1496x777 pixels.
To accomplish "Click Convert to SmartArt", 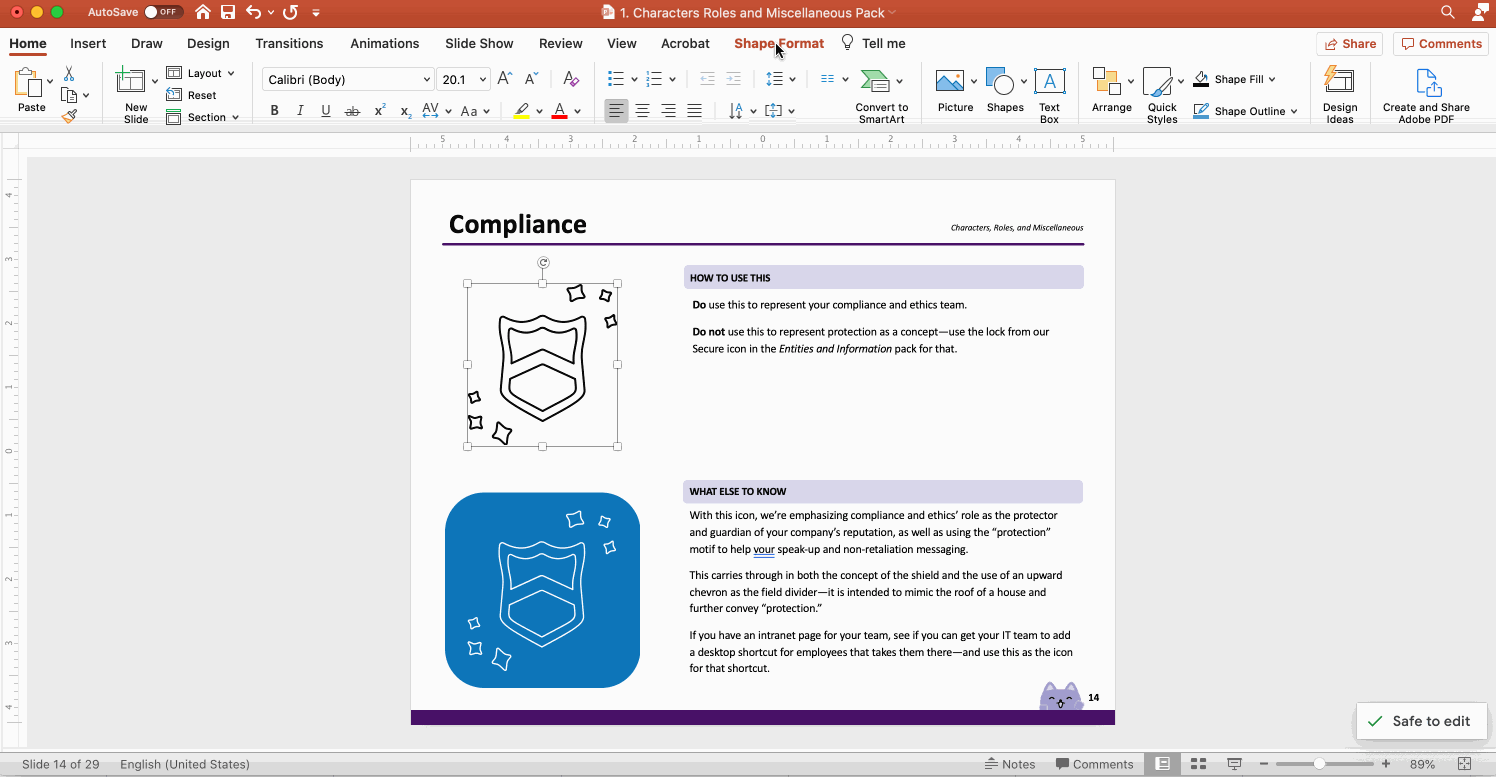I will tap(881, 97).
